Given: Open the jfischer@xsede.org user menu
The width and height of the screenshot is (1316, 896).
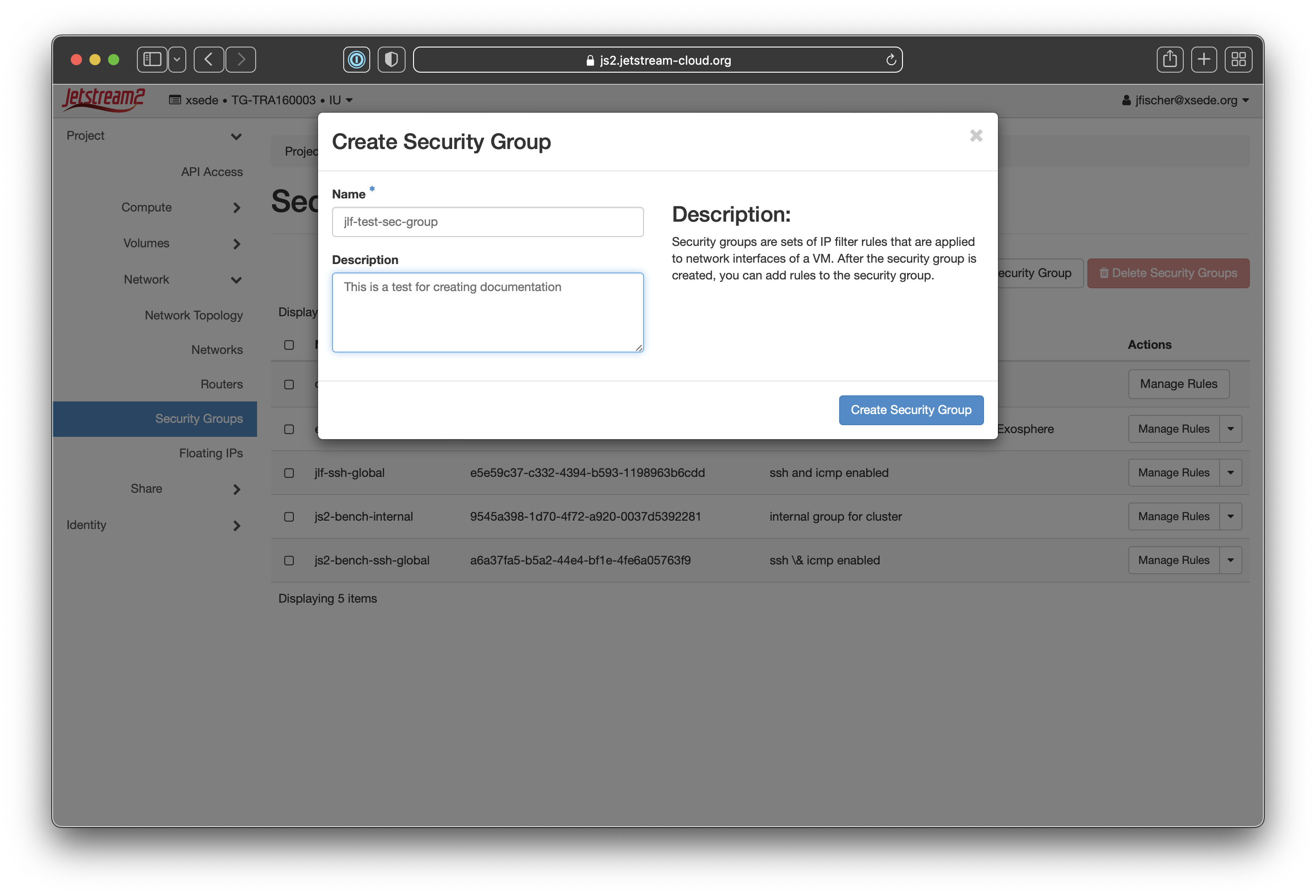Looking at the screenshot, I should click(x=1186, y=100).
